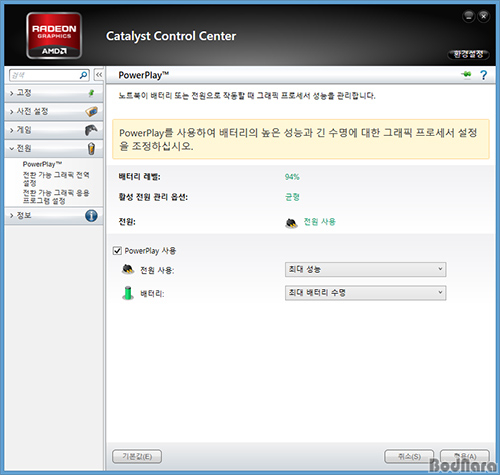This screenshot has height=475, width=500.
Task: Click the 적용(A) apply button
Action: 465,456
